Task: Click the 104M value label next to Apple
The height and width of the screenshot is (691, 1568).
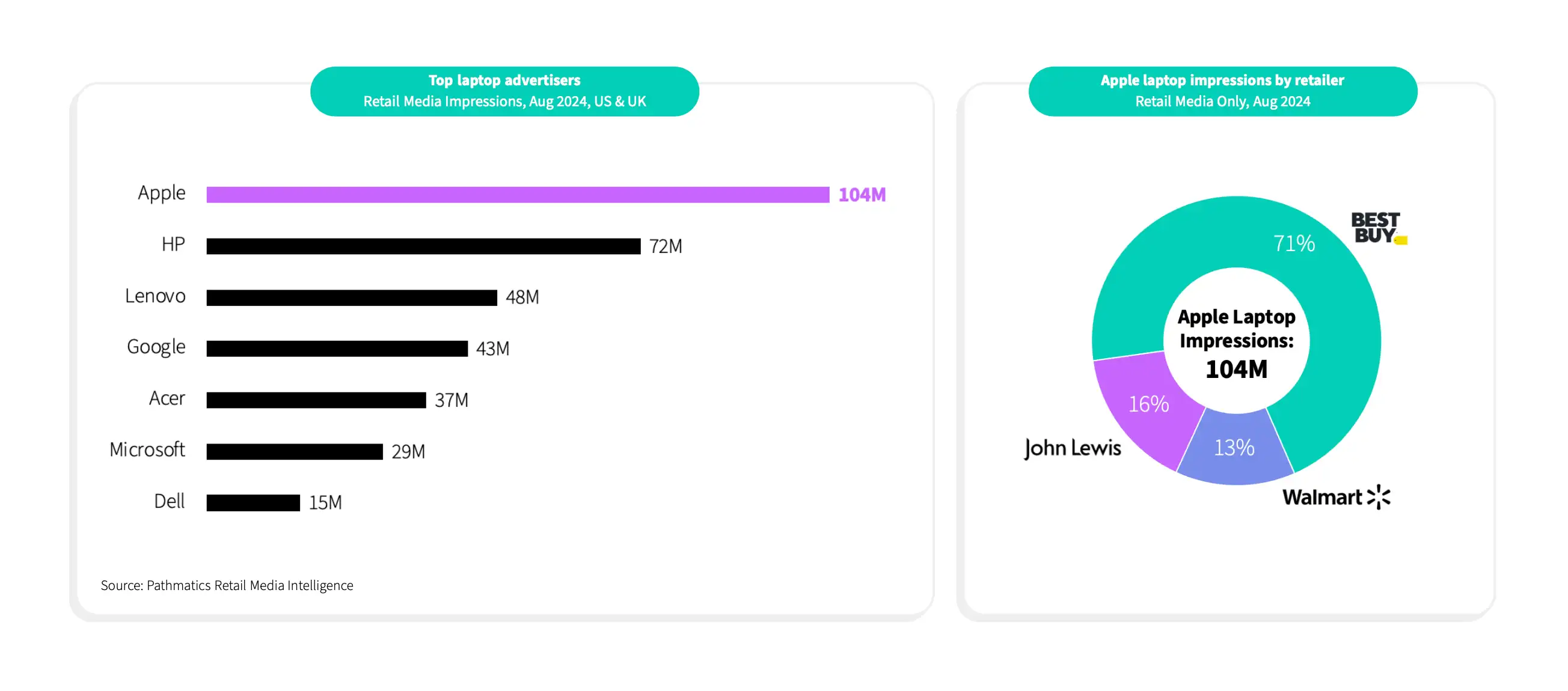Action: click(x=862, y=195)
